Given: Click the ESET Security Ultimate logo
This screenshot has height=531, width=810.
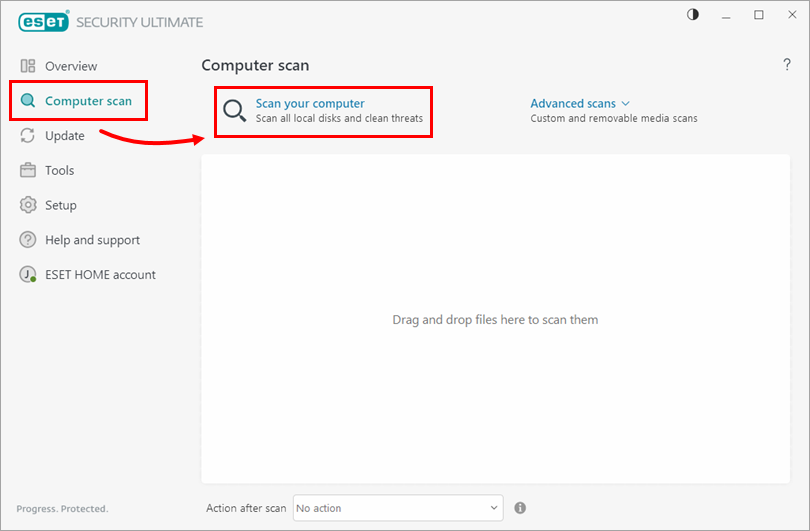Looking at the screenshot, I should pos(39,22).
